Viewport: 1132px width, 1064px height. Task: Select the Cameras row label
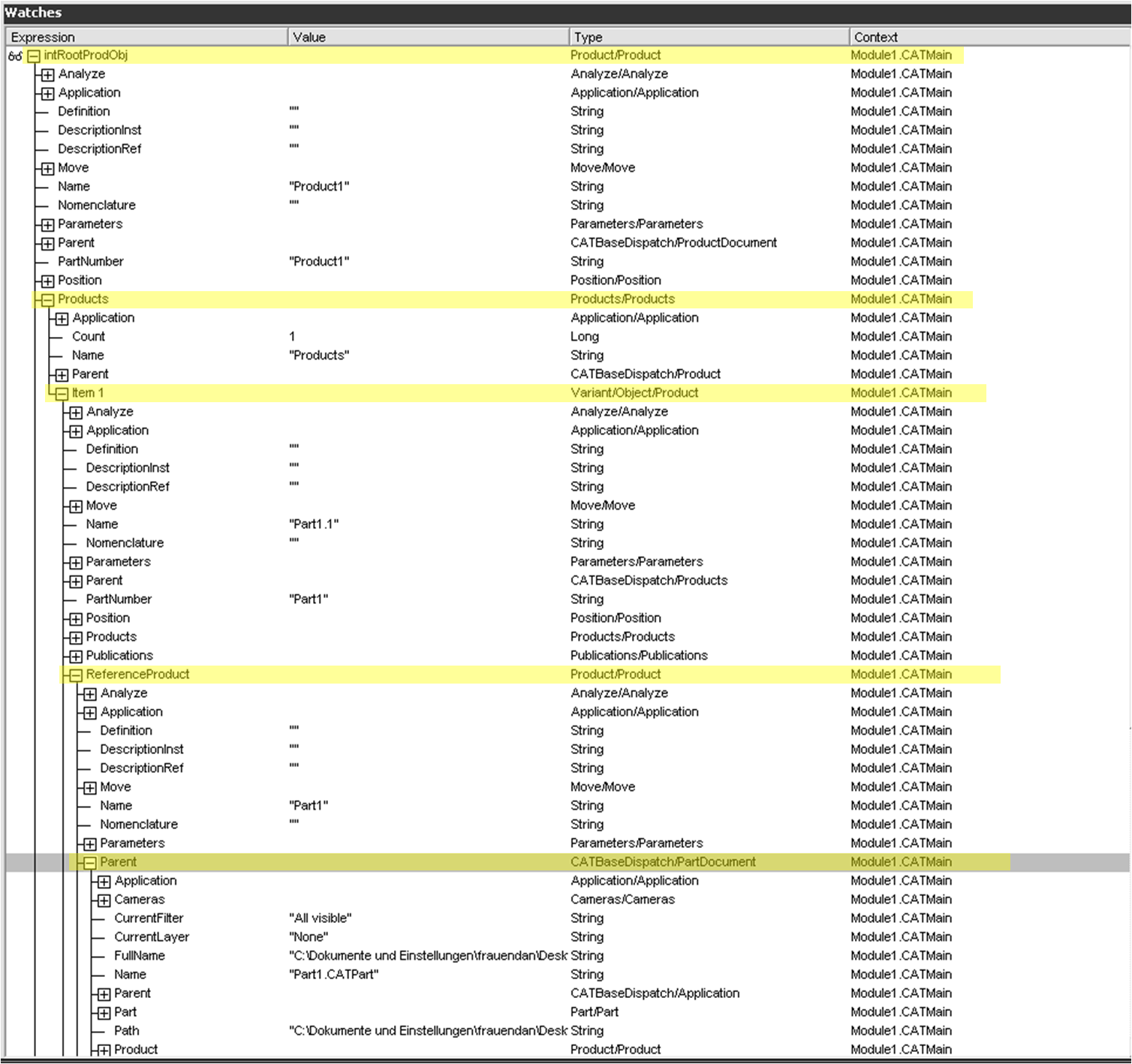139,899
